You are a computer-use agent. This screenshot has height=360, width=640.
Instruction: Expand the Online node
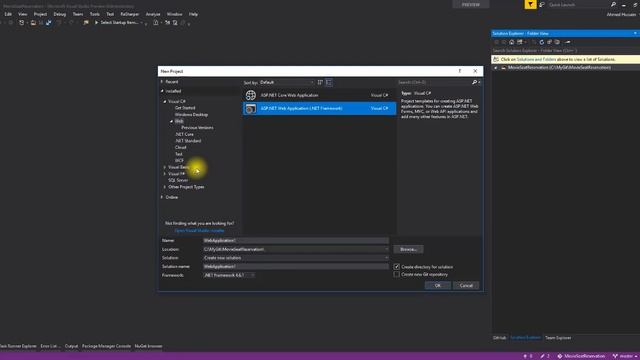(162, 197)
